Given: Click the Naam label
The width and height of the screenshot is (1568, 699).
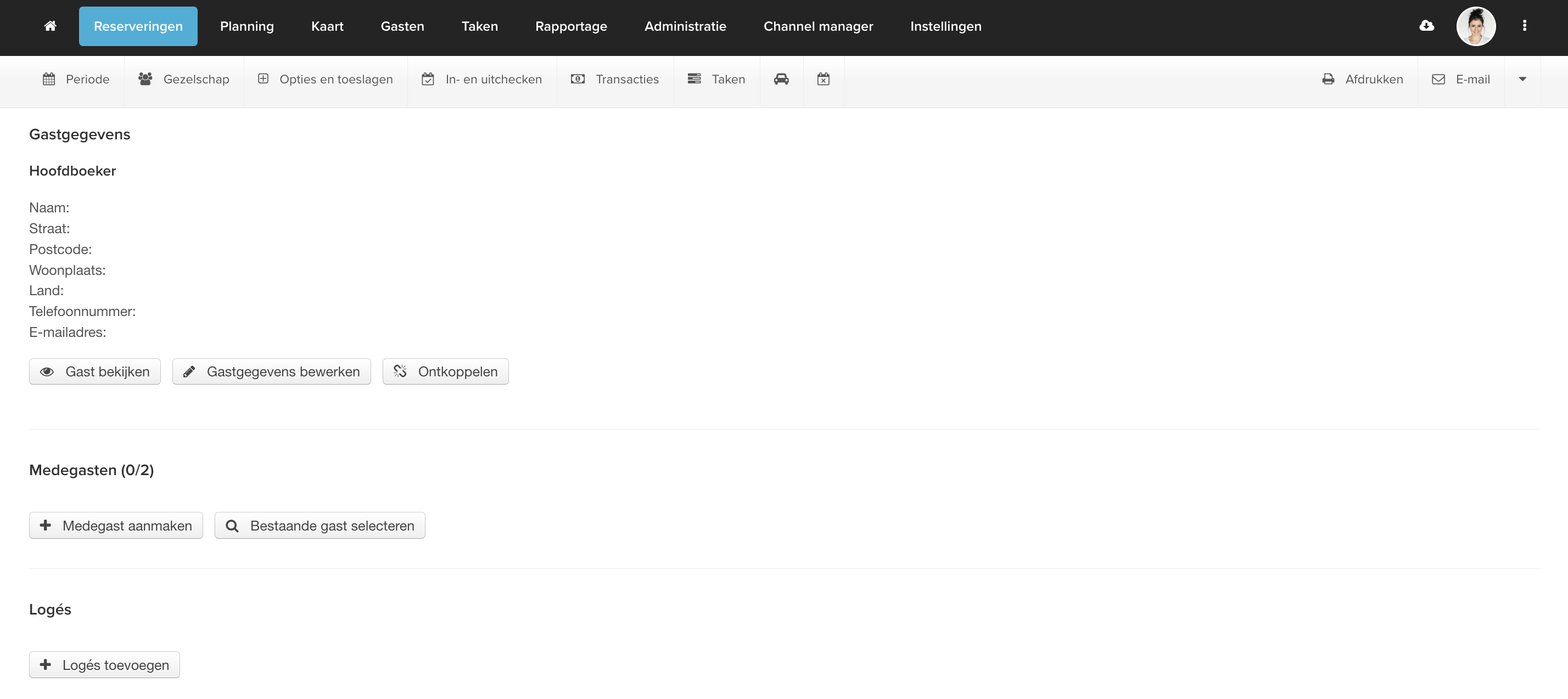Looking at the screenshot, I should [49, 208].
